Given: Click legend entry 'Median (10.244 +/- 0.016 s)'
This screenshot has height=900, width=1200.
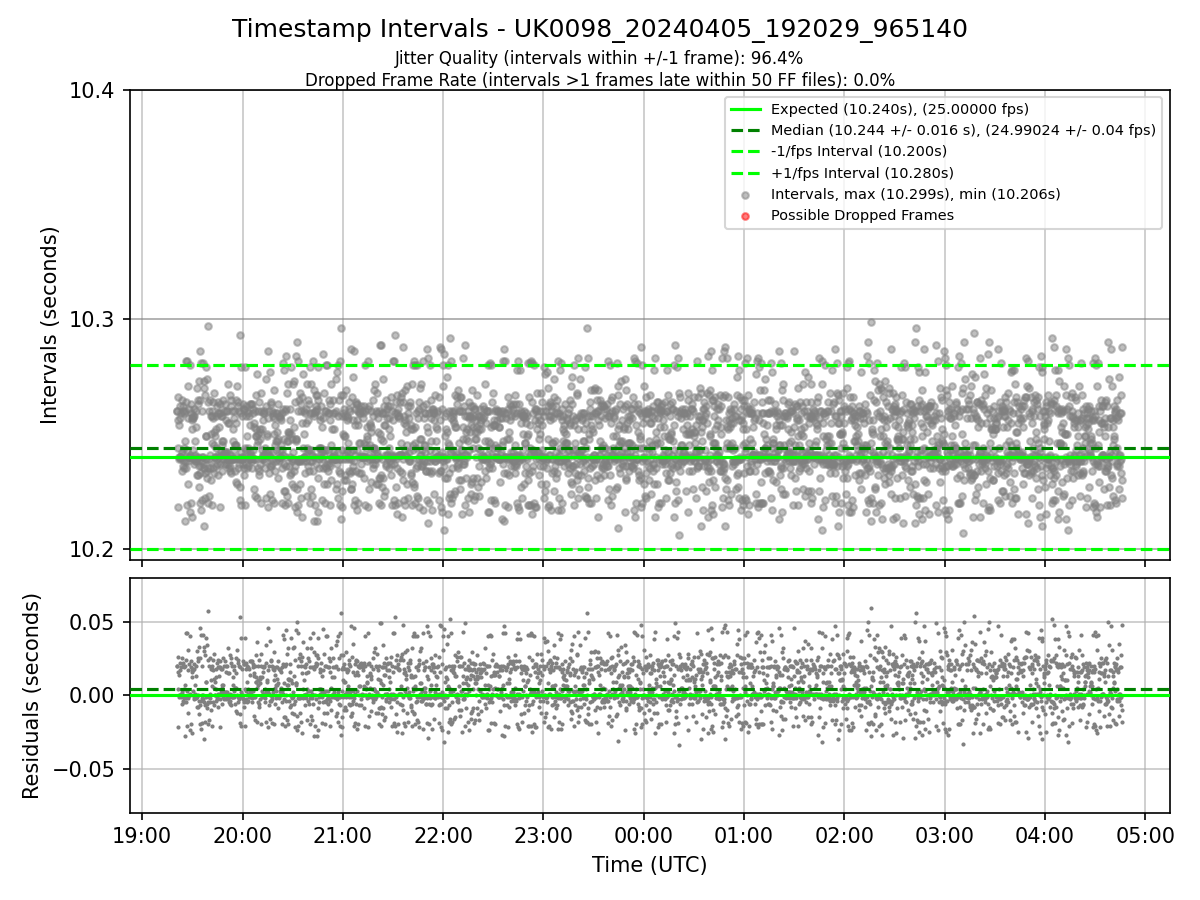Looking at the screenshot, I should [x=963, y=130].
